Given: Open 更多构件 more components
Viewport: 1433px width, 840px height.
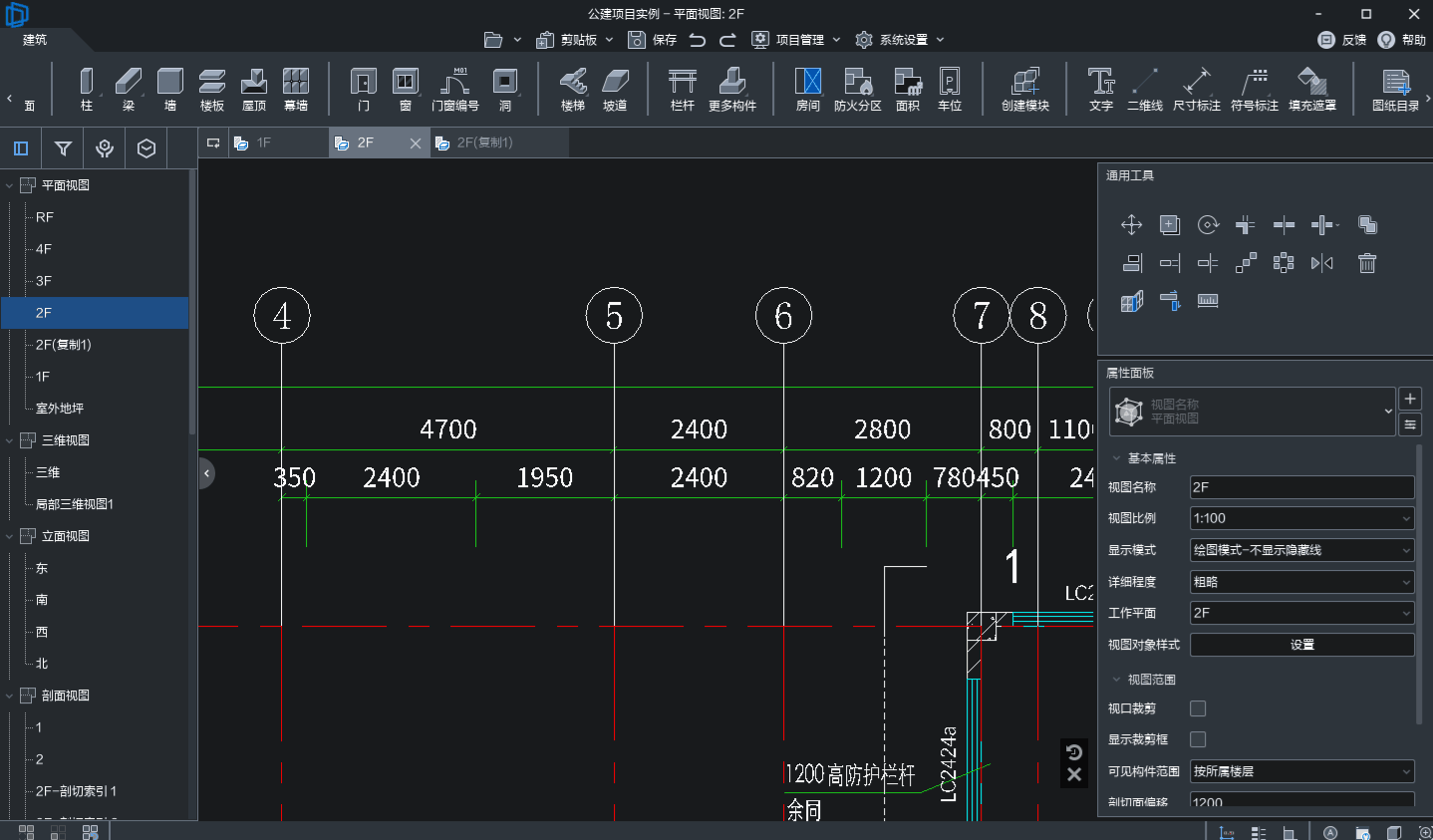Looking at the screenshot, I should pyautogui.click(x=732, y=90).
